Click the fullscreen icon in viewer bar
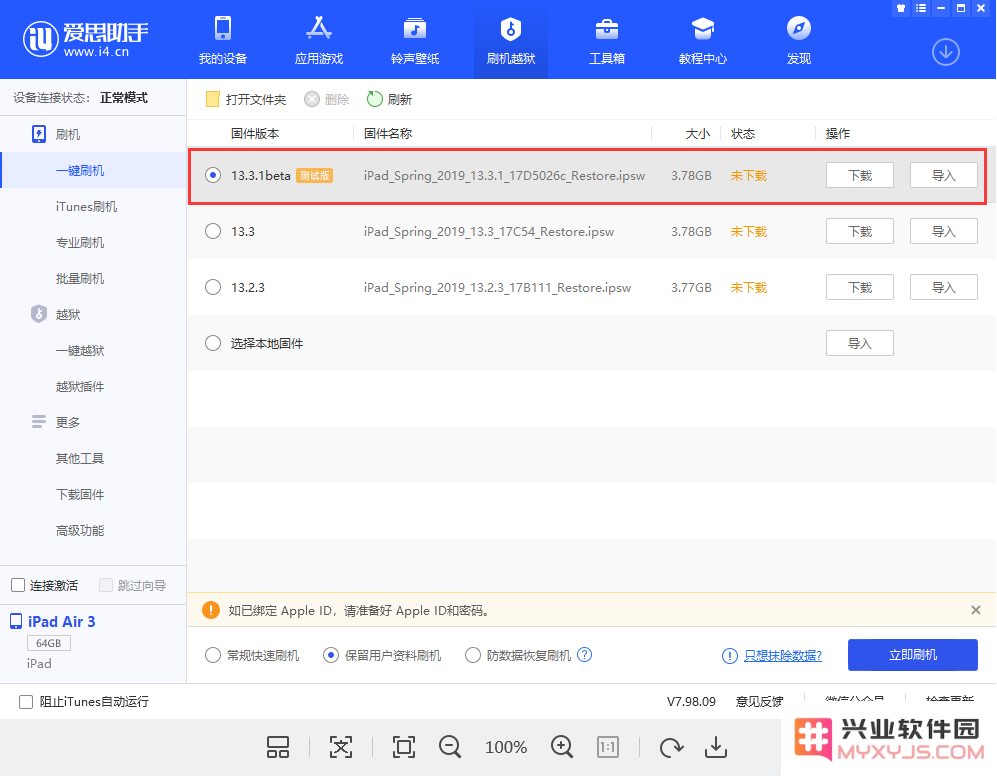 (404, 747)
